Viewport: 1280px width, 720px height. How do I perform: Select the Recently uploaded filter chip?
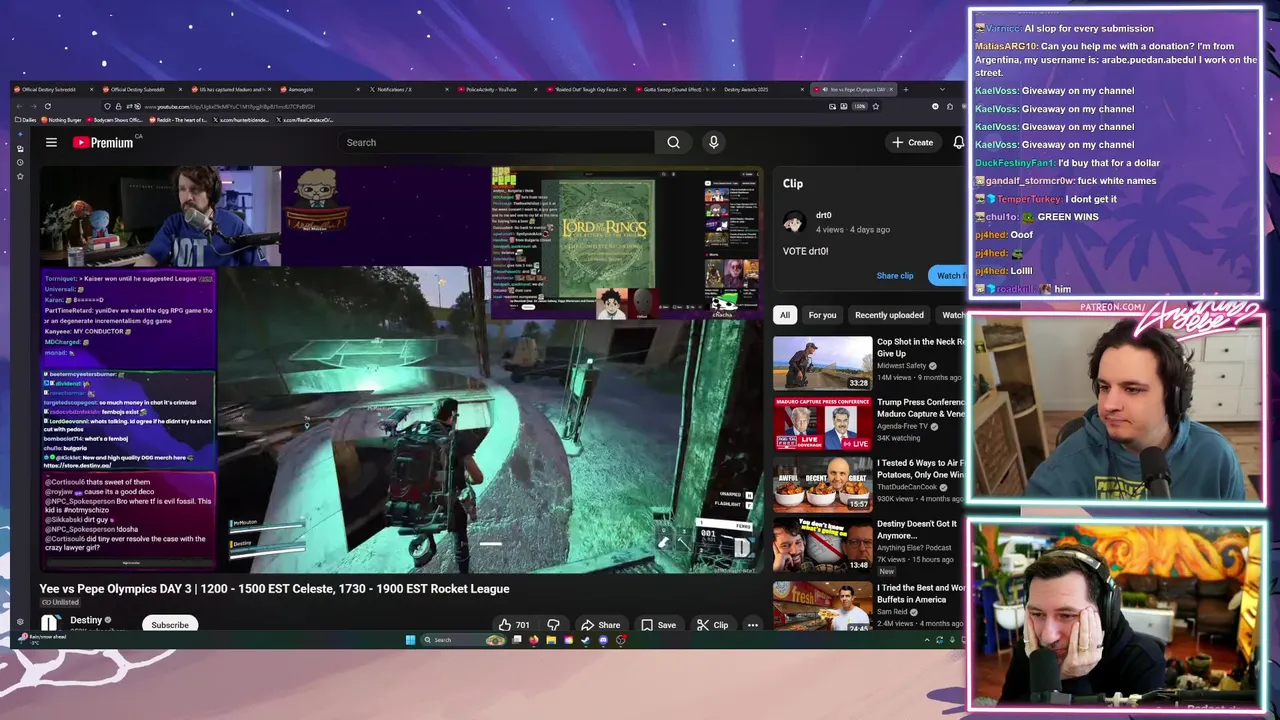(x=889, y=315)
